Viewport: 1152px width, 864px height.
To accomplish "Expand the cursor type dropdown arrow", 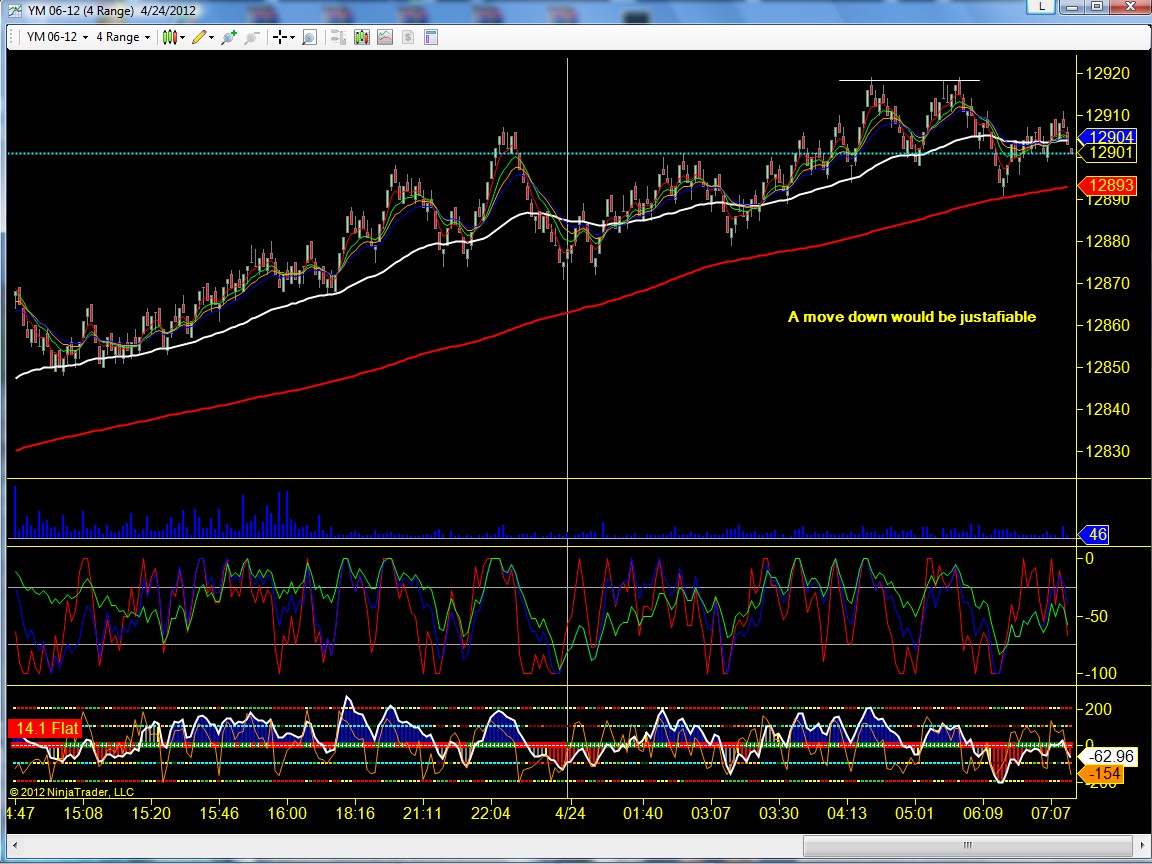I will [x=292, y=37].
